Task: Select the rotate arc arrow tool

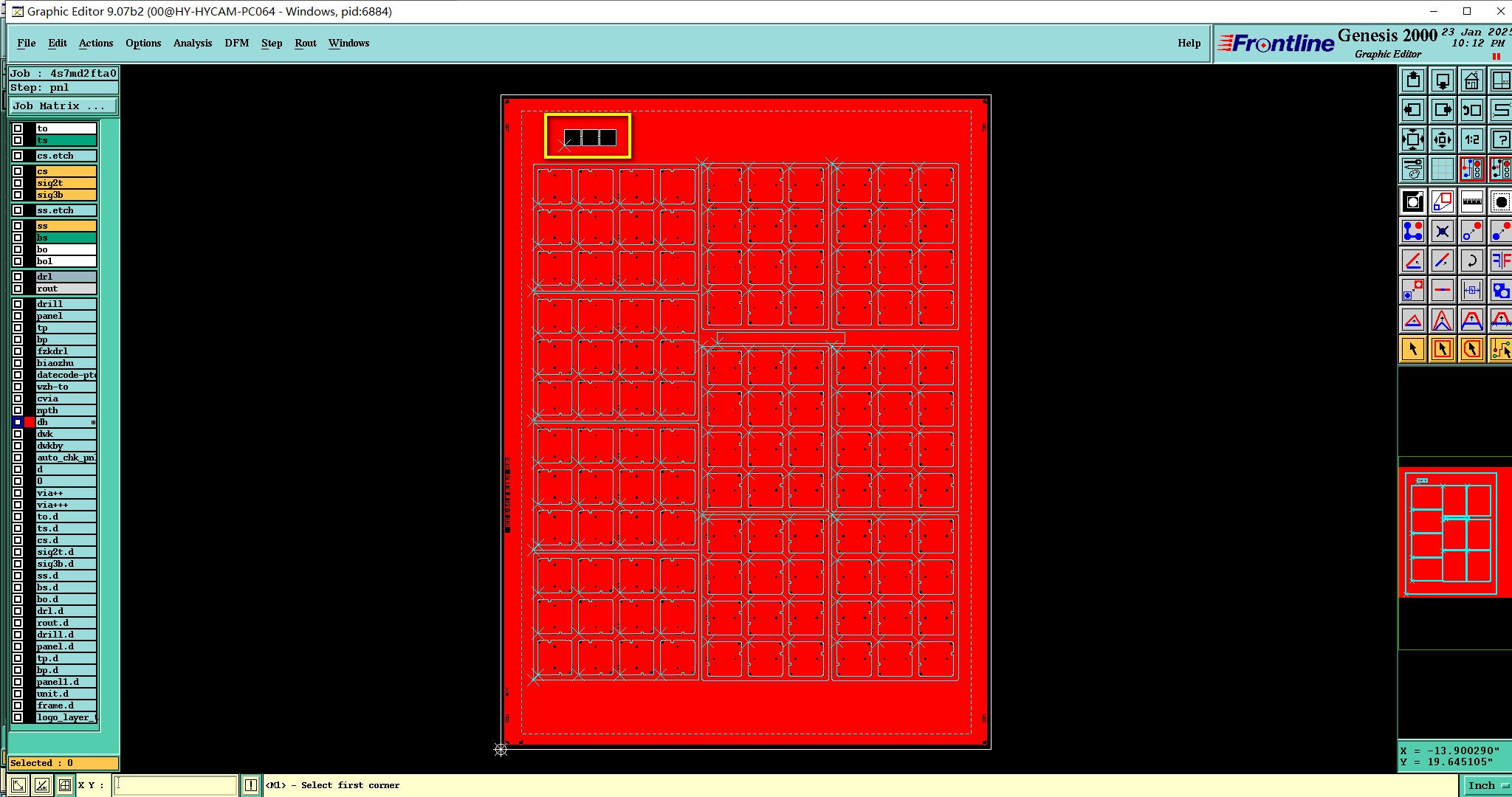Action: click(1471, 261)
